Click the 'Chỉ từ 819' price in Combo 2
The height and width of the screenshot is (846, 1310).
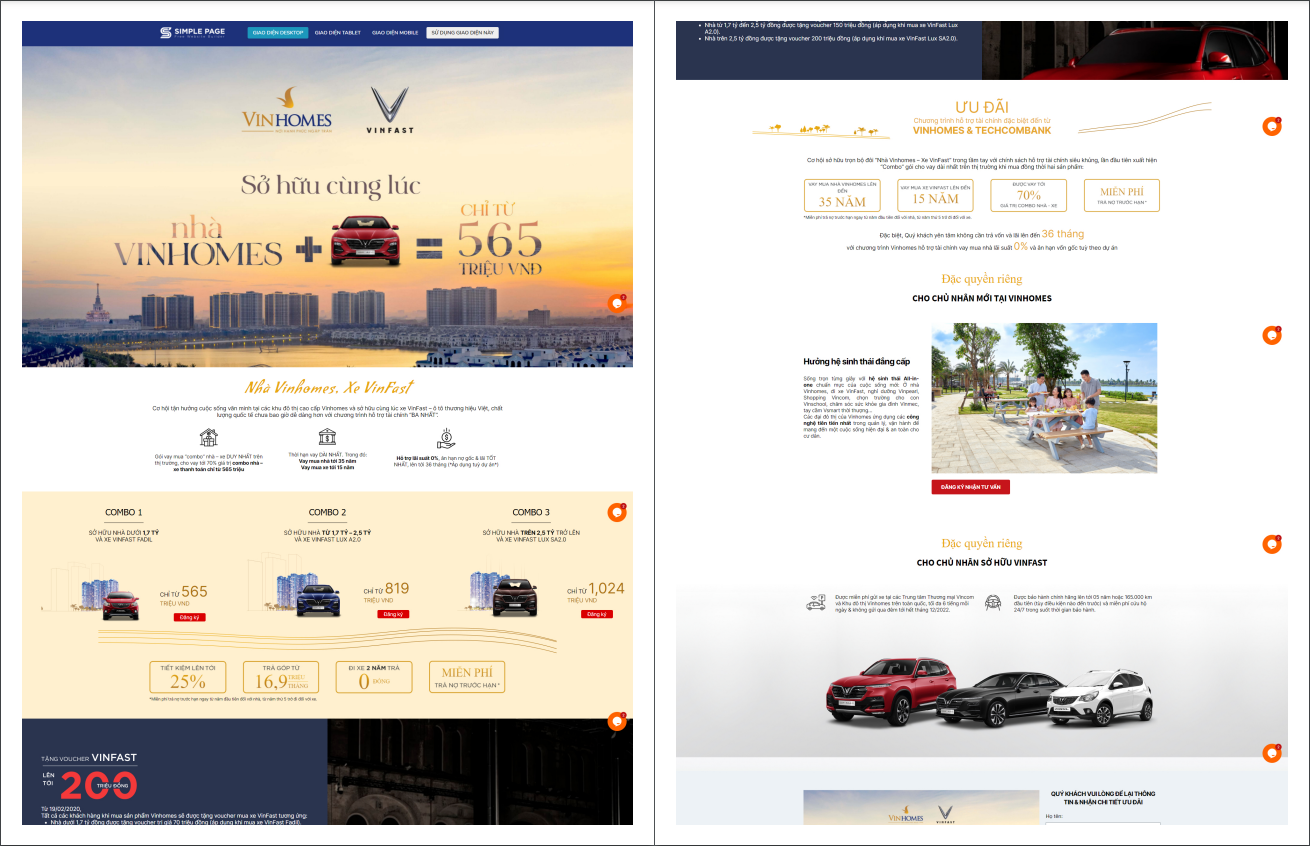click(x=386, y=591)
